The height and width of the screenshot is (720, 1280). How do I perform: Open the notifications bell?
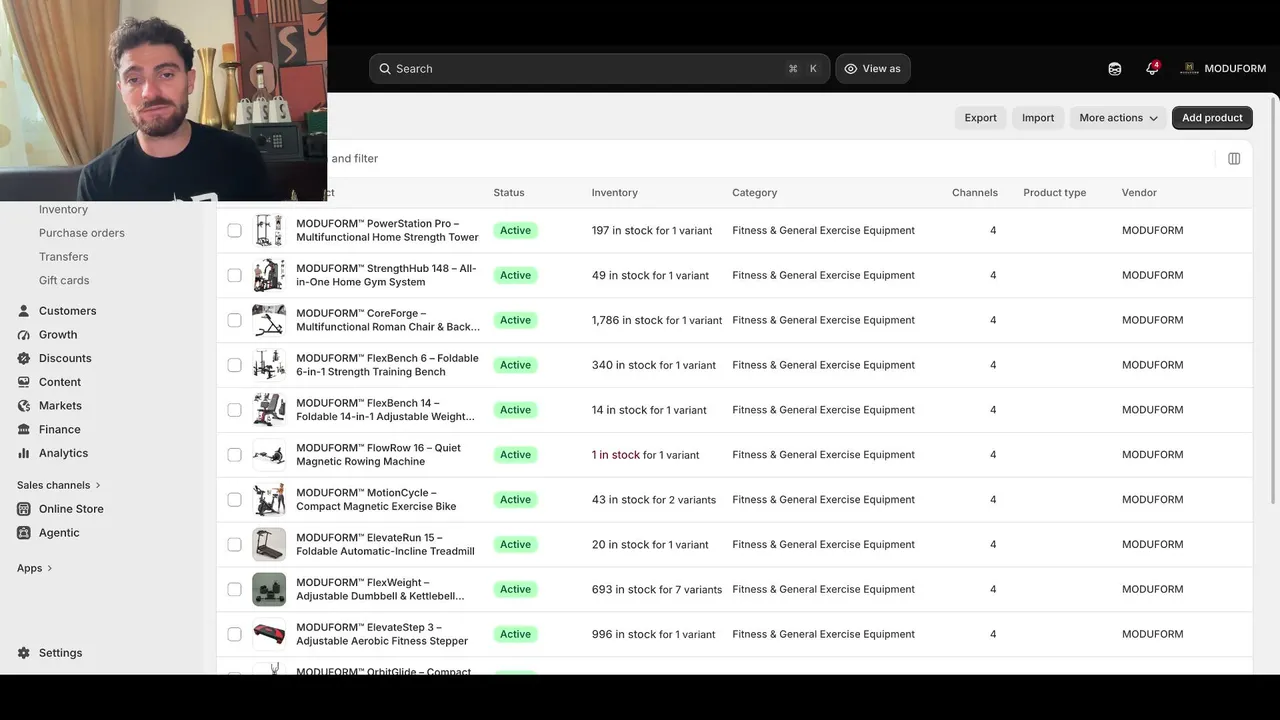1152,69
